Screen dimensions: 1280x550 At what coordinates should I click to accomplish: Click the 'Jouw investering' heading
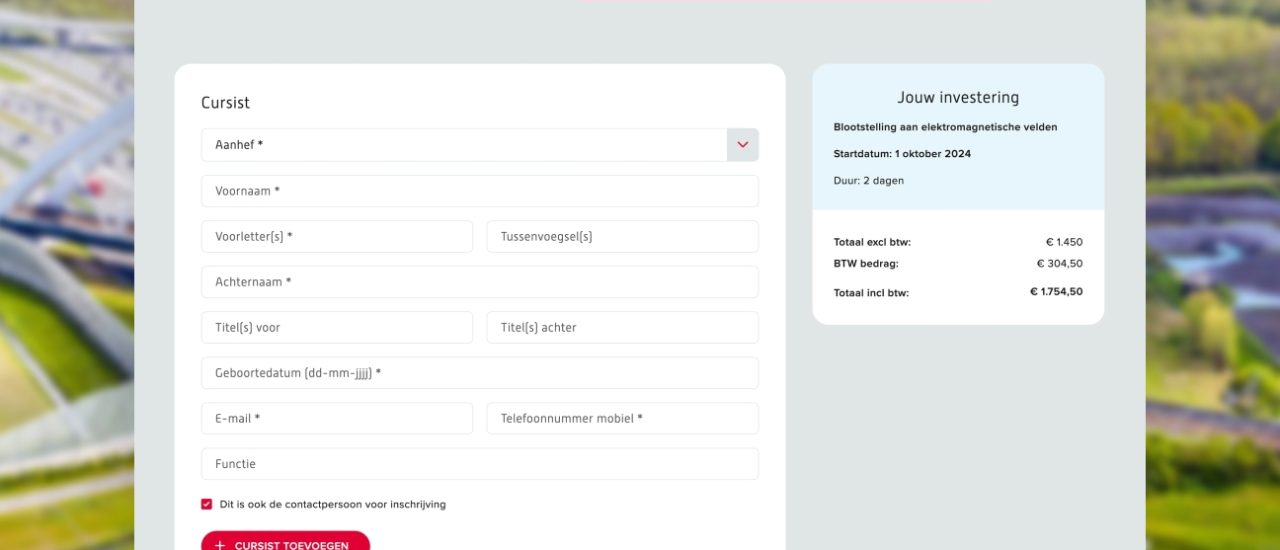[x=958, y=98]
